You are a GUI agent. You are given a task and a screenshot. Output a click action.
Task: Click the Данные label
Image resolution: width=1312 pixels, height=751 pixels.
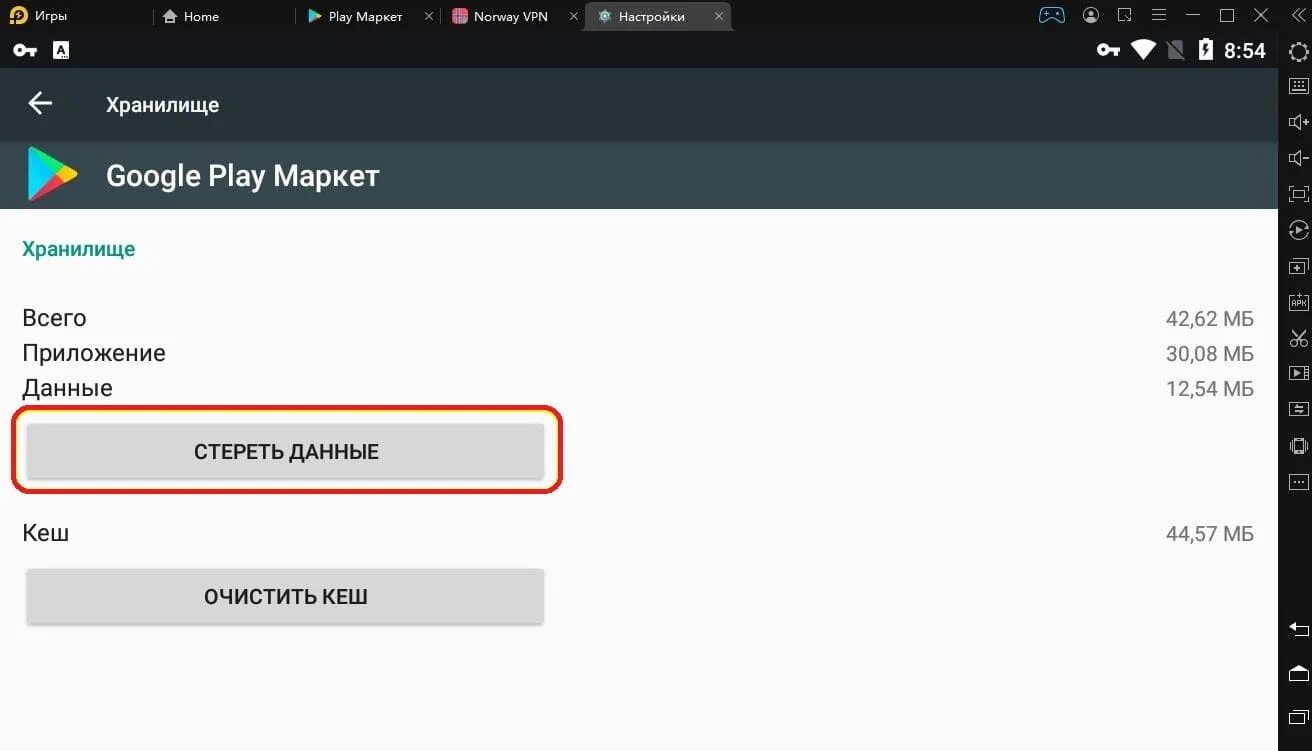pos(67,388)
